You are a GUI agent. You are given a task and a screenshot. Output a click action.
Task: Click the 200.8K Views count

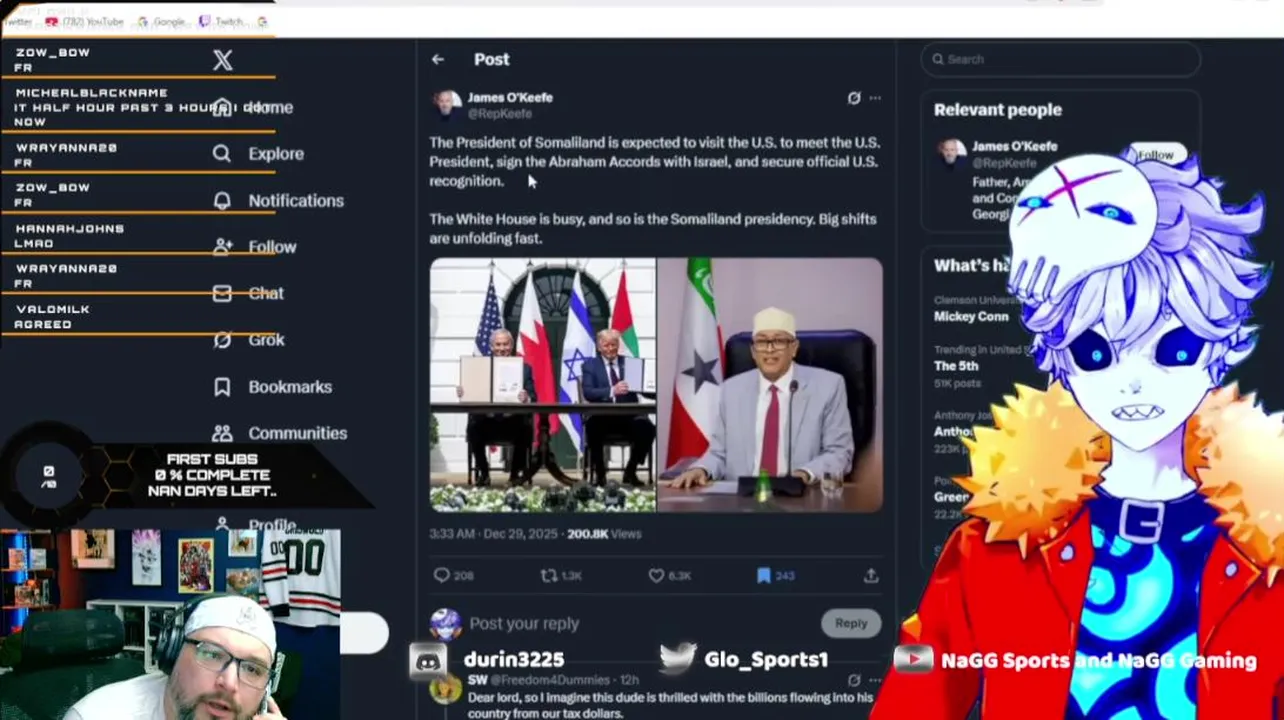click(x=604, y=534)
